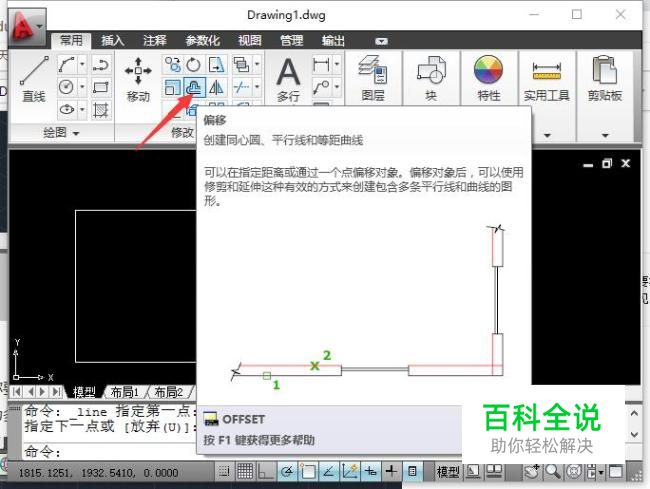Screen dimensions: 650x489
Task: Select the Polyline tool in the draw panel
Action: click(x=67, y=64)
